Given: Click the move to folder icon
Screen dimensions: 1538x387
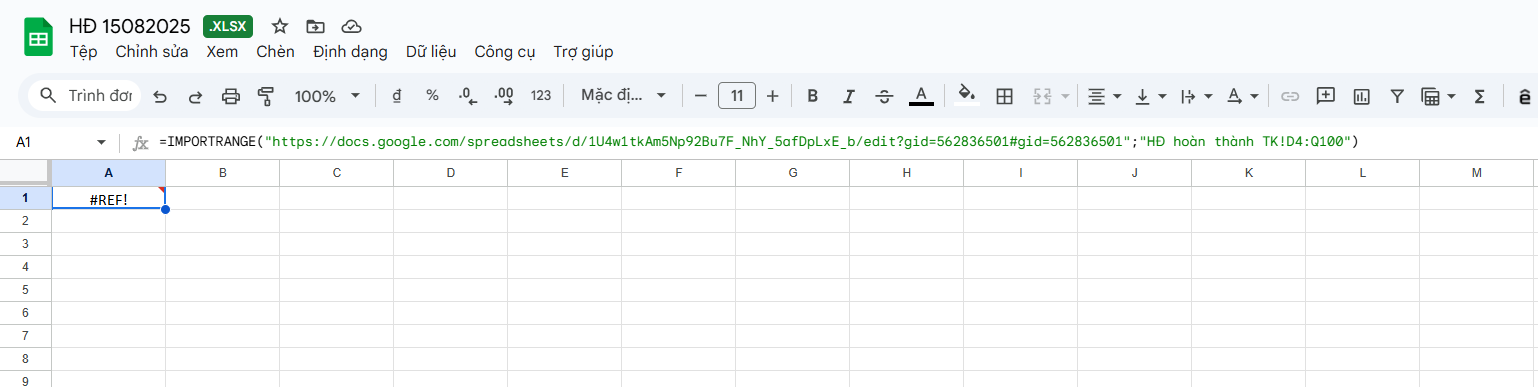Looking at the screenshot, I should coord(315,26).
